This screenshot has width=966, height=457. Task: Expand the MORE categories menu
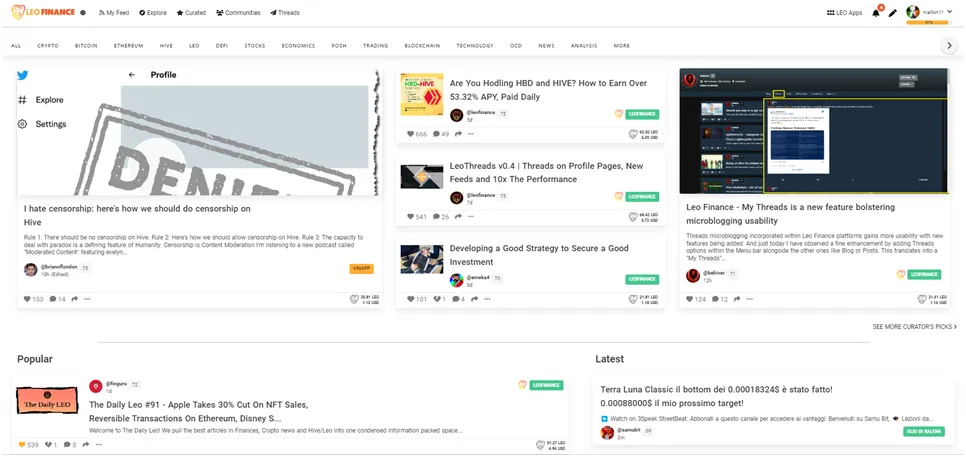click(622, 46)
